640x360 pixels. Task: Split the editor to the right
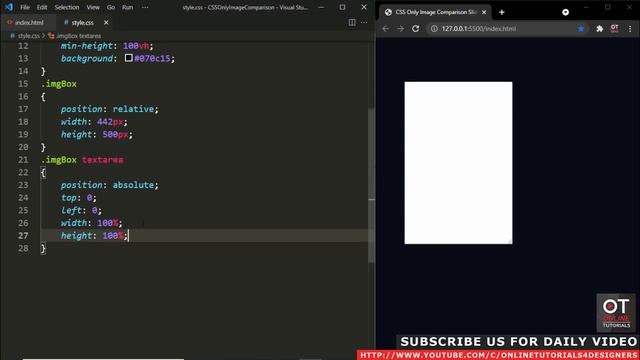[352, 23]
